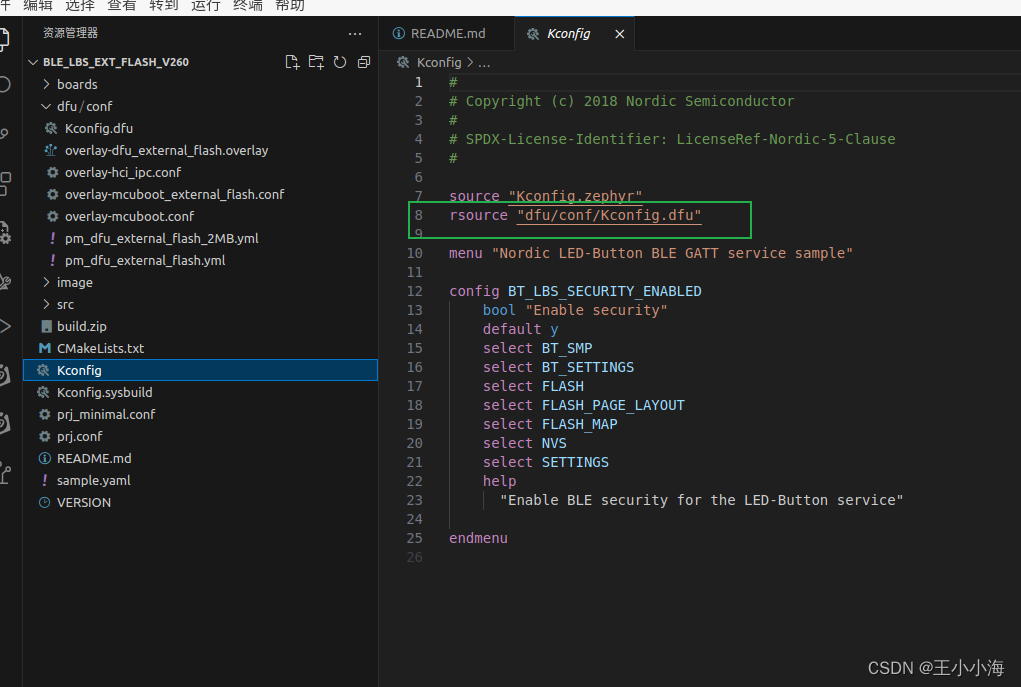The width and height of the screenshot is (1021, 687).
Task: Open Explorer view in activity bar
Action: coord(3,39)
